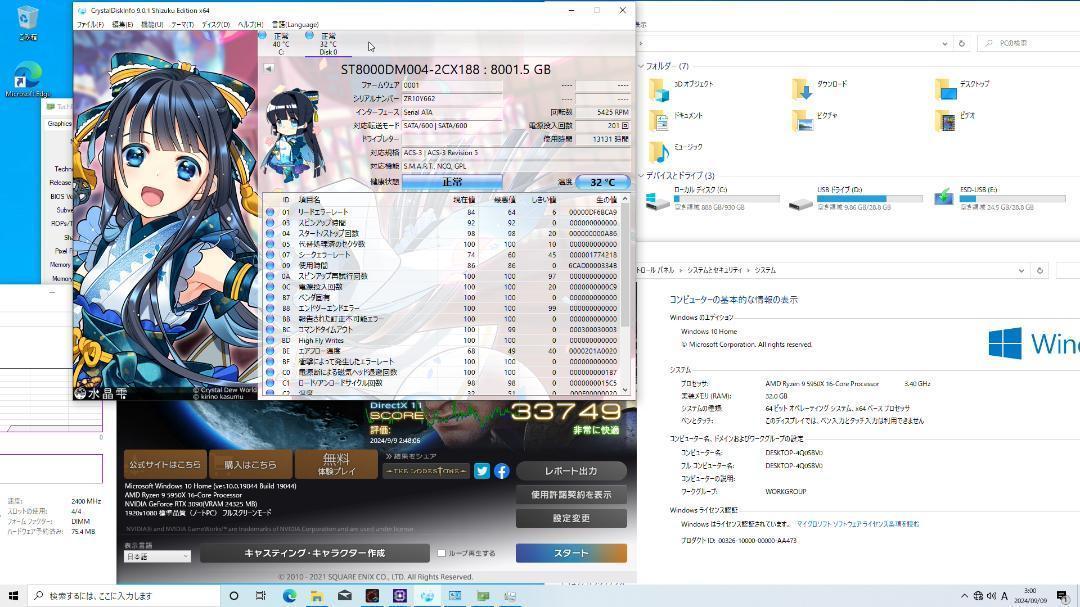Select the Disk 0 tab at 32 °C
Image resolution: width=1080 pixels, height=607 pixels.
click(x=328, y=43)
